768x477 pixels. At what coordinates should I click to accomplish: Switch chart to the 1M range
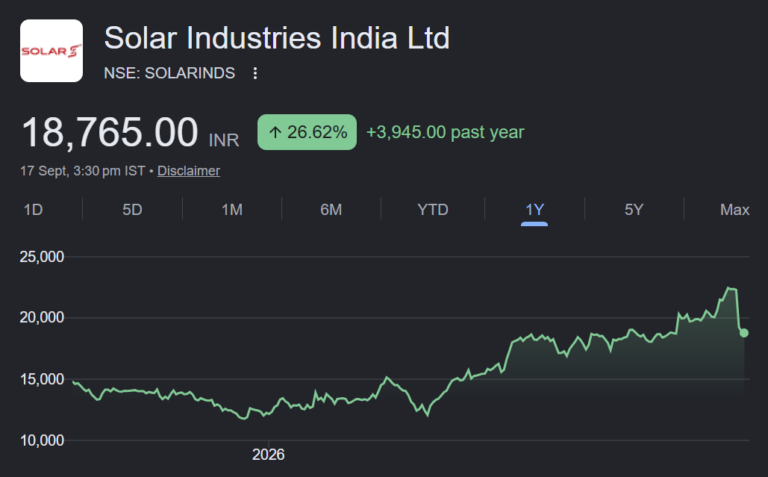[232, 210]
